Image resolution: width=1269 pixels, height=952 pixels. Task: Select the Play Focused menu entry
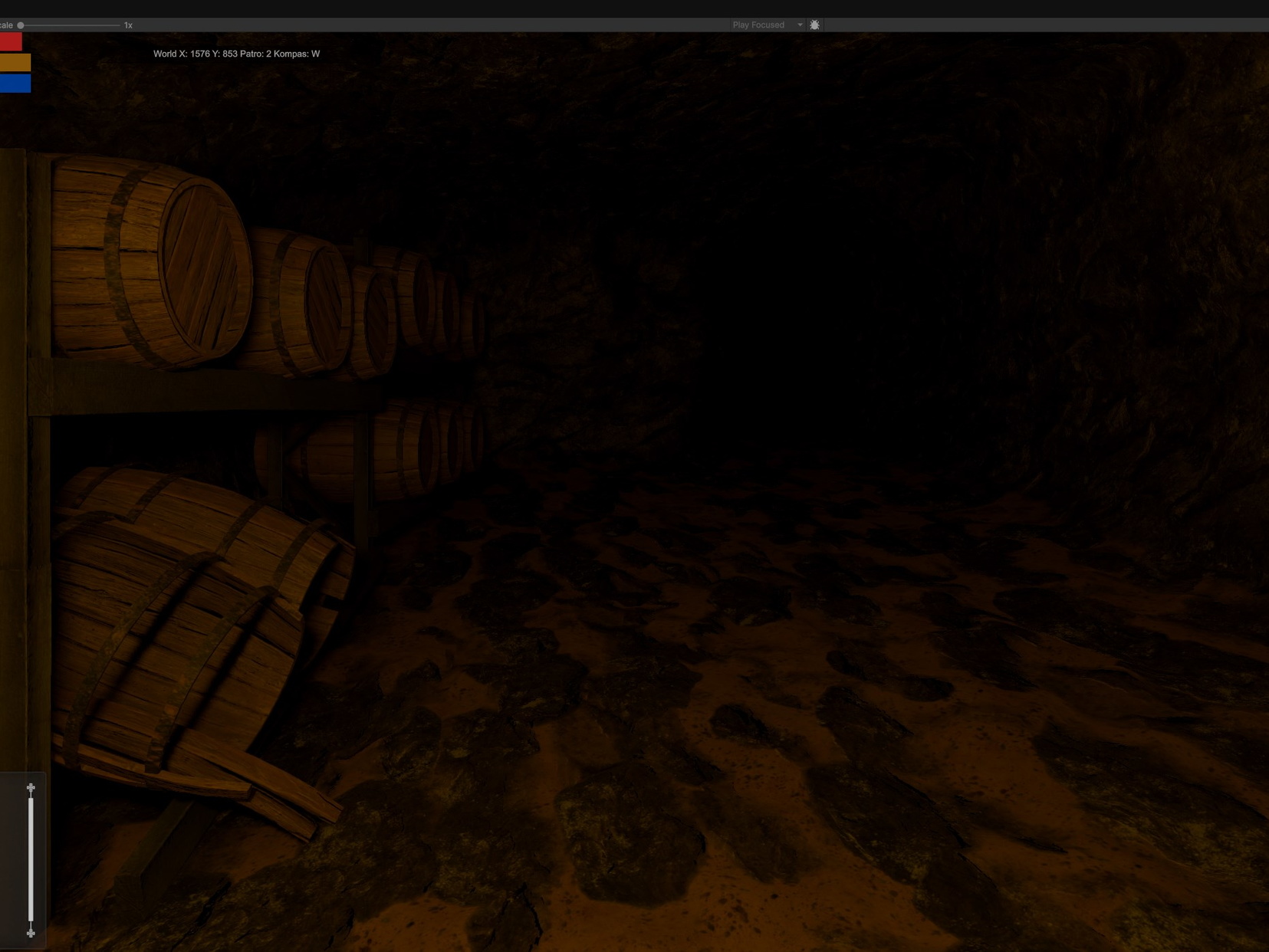759,25
